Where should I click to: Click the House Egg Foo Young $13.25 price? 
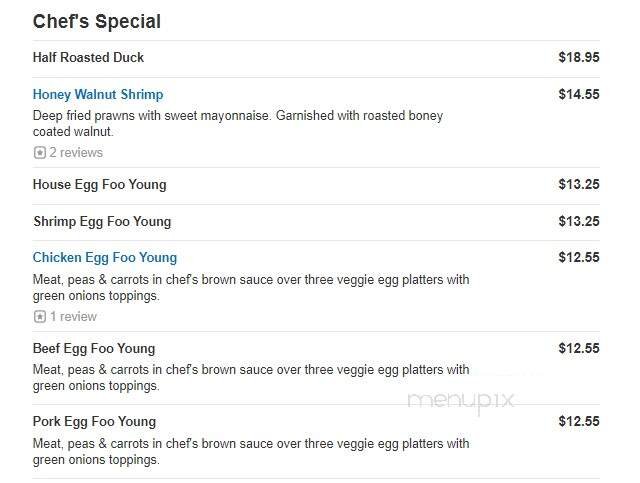click(x=578, y=185)
